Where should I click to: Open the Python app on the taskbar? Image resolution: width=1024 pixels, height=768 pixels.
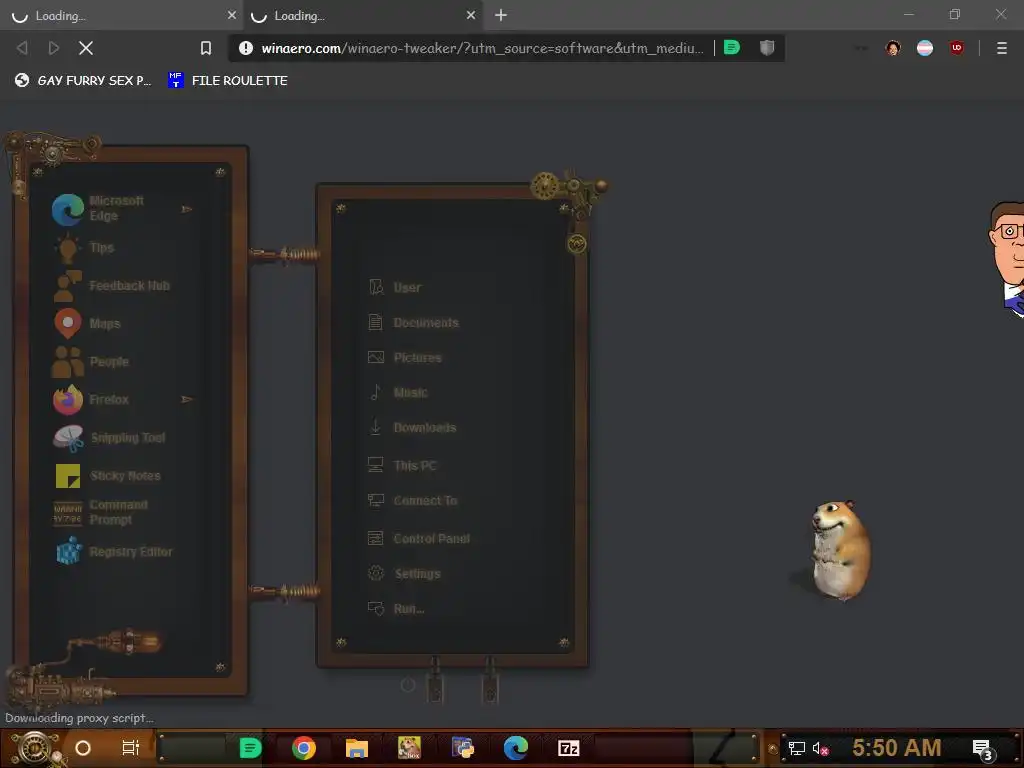[463, 748]
